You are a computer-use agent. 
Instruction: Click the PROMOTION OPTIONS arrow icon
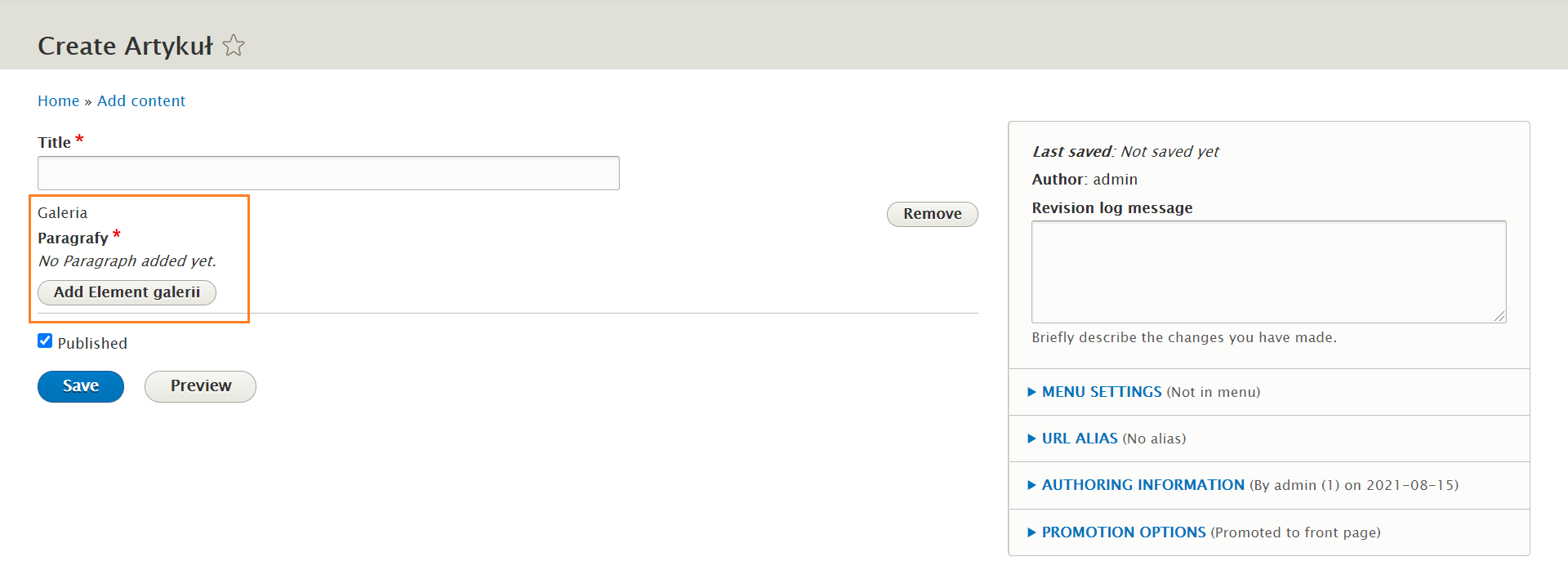click(x=1031, y=532)
